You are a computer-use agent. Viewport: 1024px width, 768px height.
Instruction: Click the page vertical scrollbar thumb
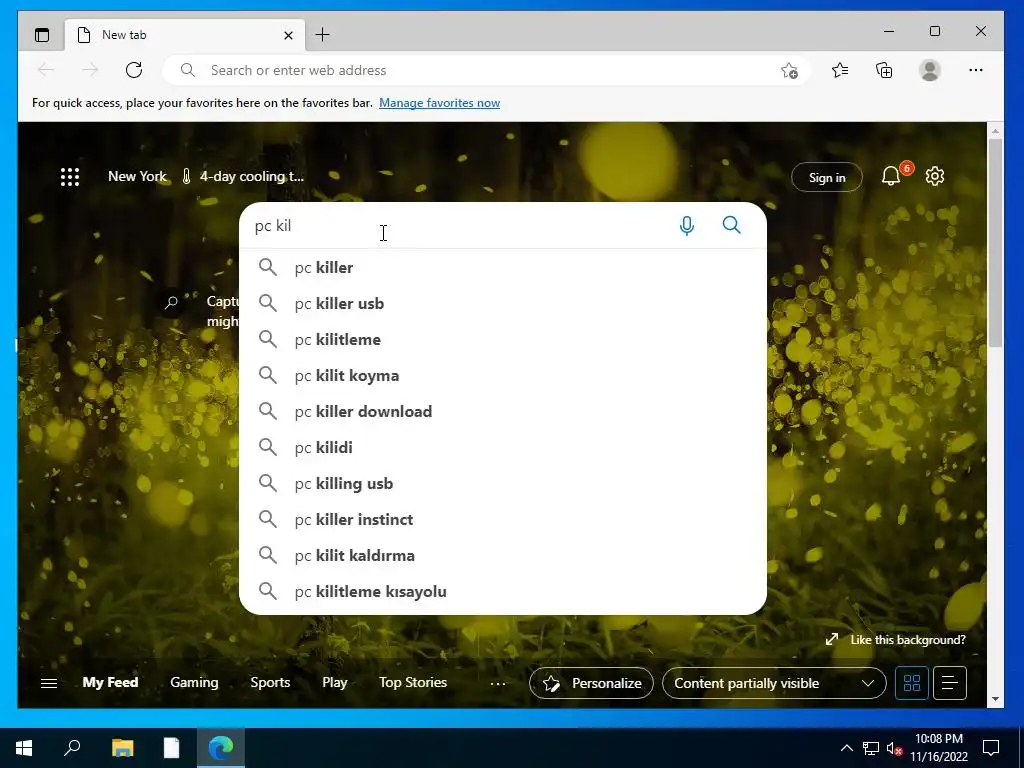click(995, 242)
